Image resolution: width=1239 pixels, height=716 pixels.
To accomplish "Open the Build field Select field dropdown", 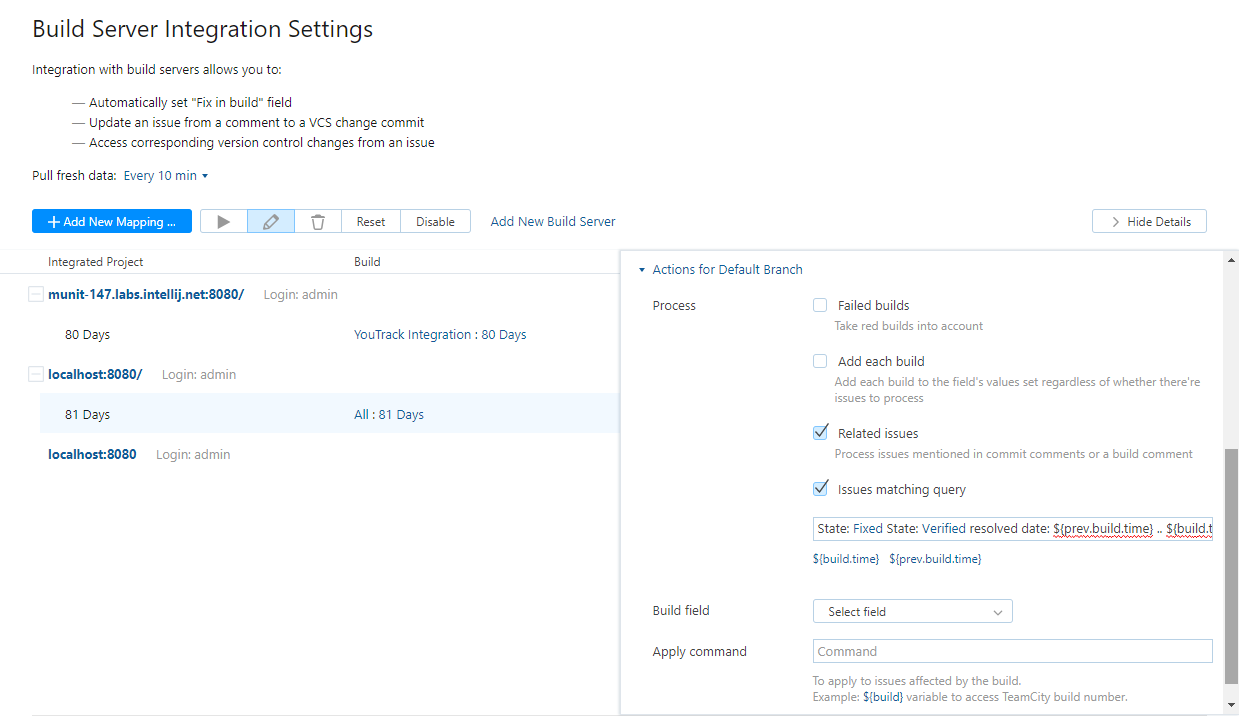I will [912, 611].
